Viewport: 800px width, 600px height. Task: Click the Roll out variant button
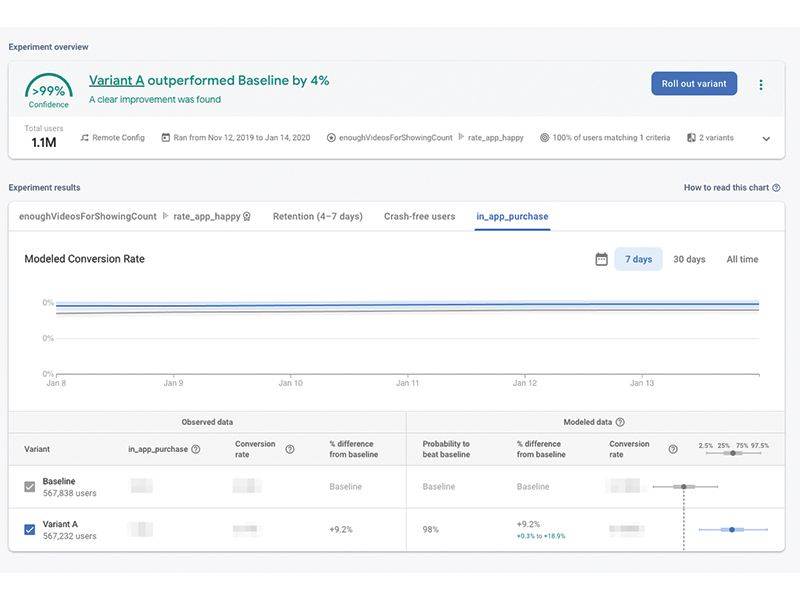[694, 84]
